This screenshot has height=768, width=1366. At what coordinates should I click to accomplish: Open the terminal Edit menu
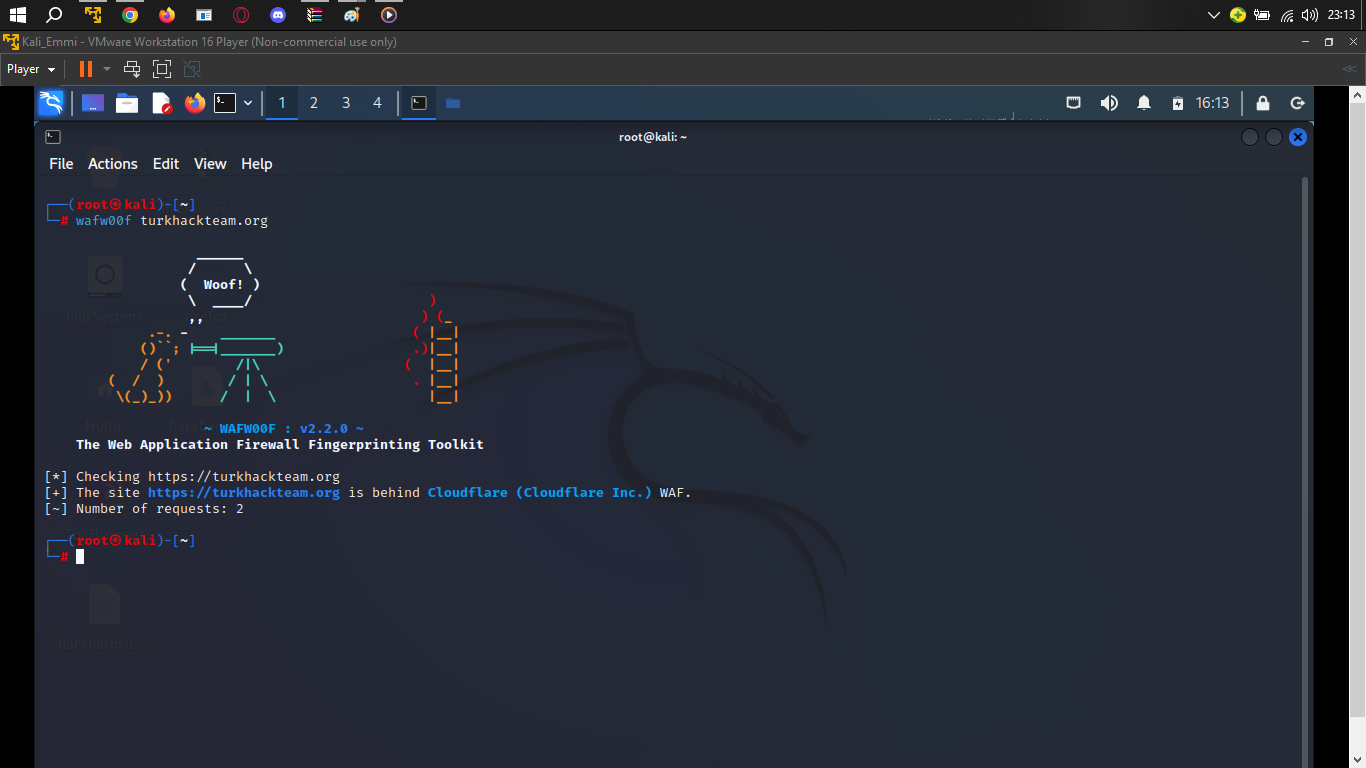166,164
